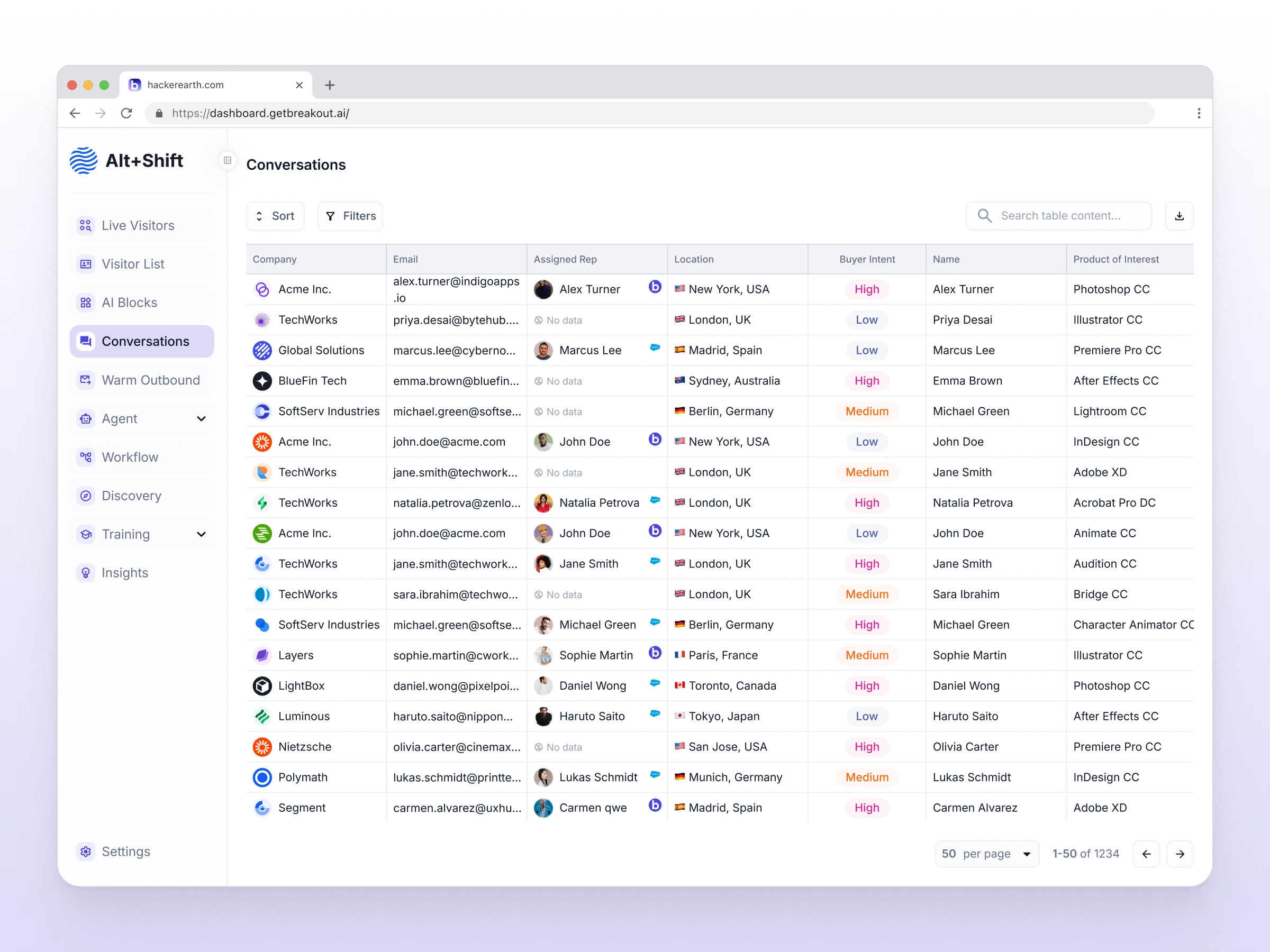Open a new browser tab

click(330, 85)
